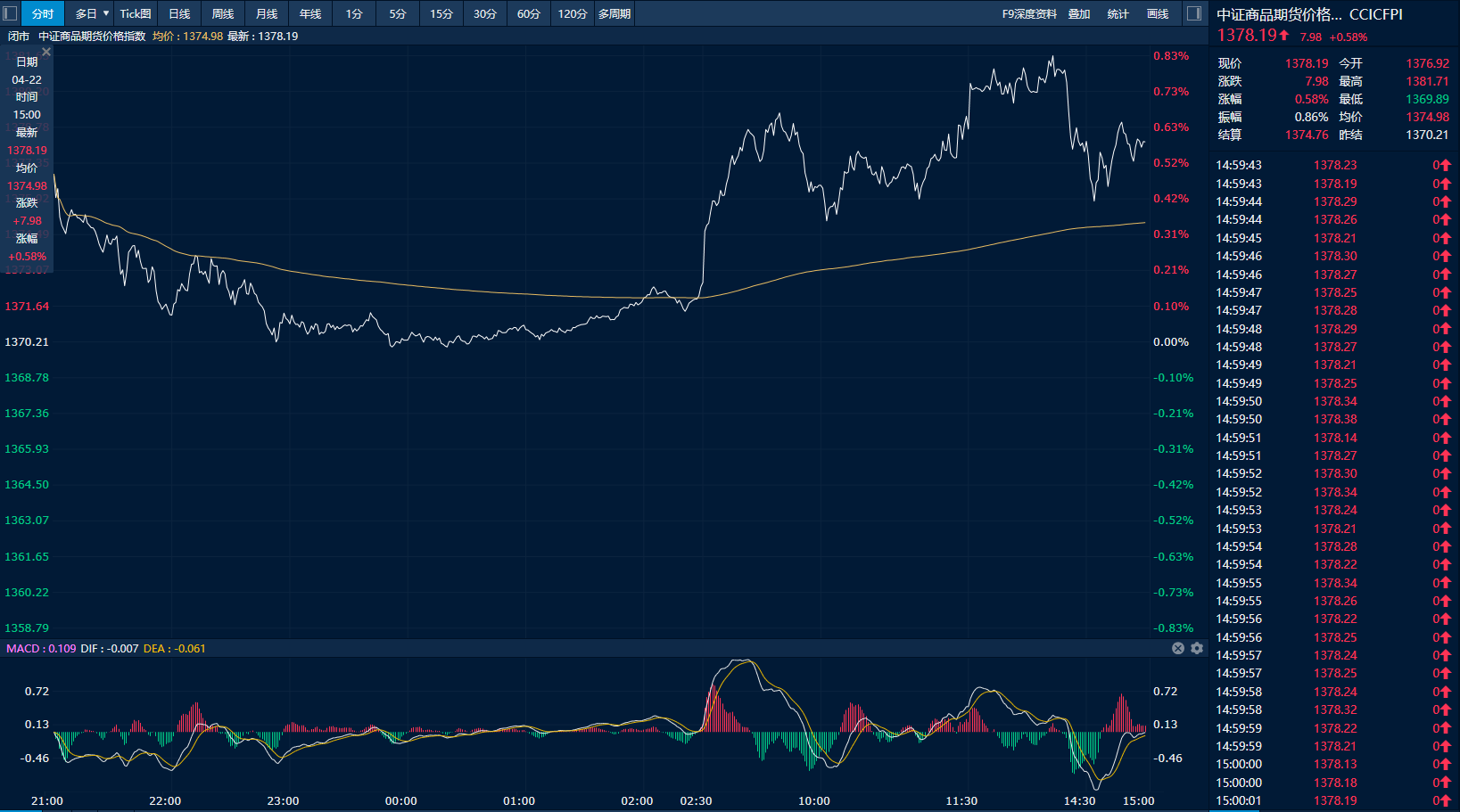The width and height of the screenshot is (1460, 812).
Task: Toggle the right sidebar panel icon
Action: (x=1194, y=13)
